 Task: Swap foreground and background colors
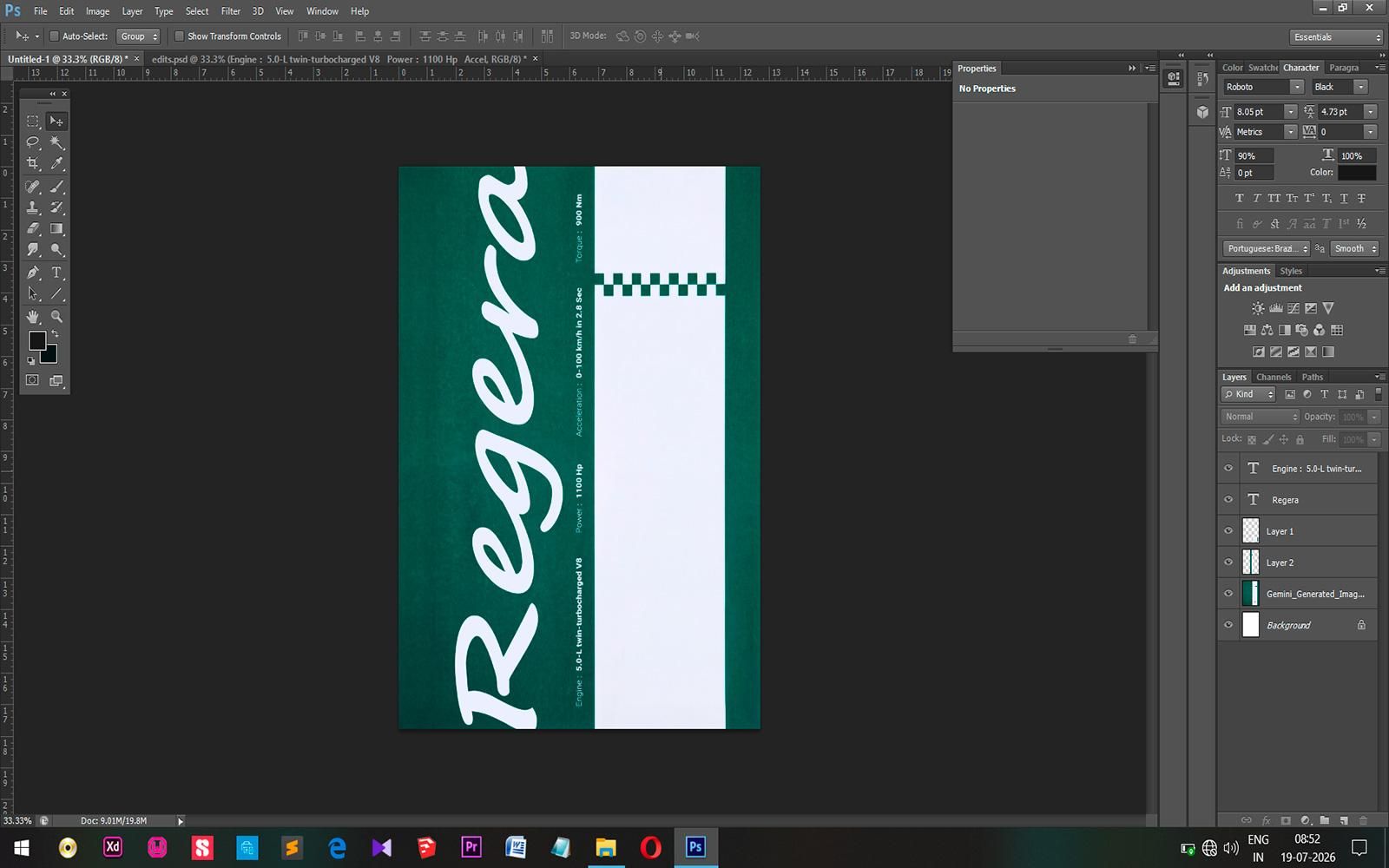pos(55,334)
